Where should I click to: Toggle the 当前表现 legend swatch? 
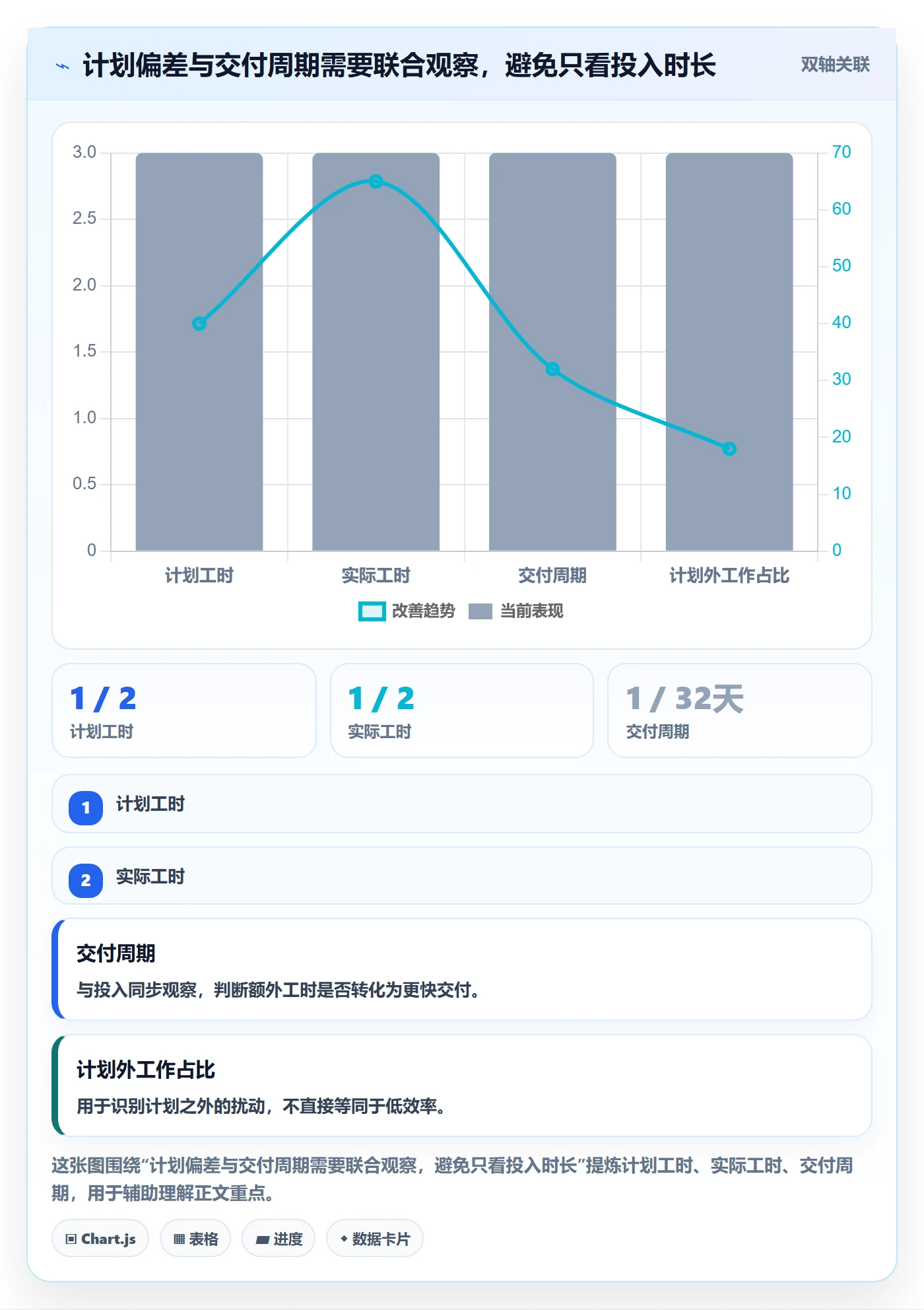[480, 611]
